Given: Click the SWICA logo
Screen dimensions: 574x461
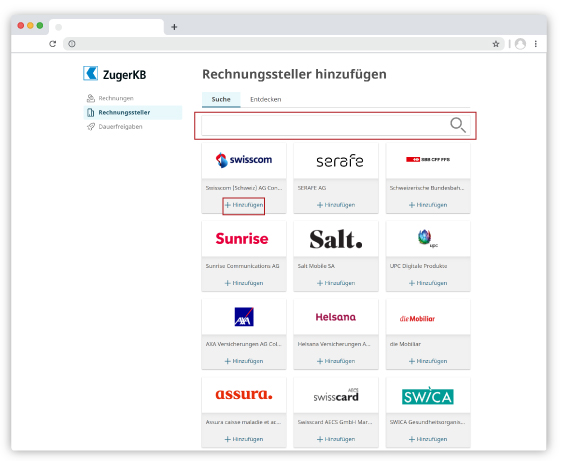Looking at the screenshot, I should pyautogui.click(x=428, y=396).
